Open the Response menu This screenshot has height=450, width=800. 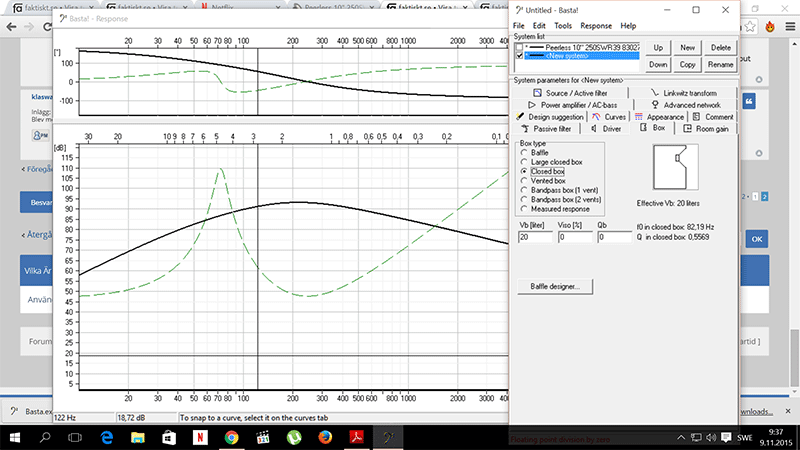(596, 25)
